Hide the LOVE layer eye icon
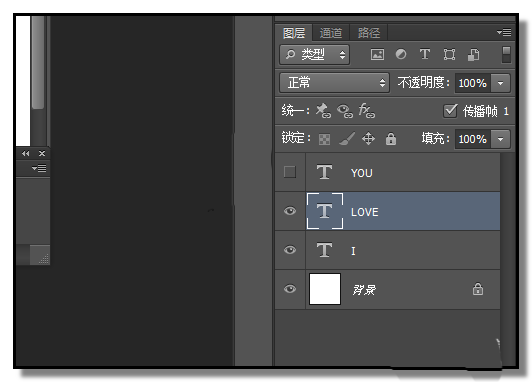This screenshot has width=532, height=382. (290, 211)
